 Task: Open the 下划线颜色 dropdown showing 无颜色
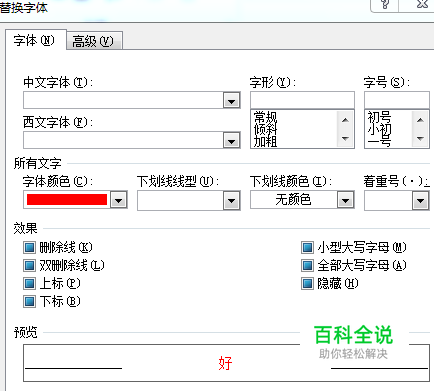[345, 200]
